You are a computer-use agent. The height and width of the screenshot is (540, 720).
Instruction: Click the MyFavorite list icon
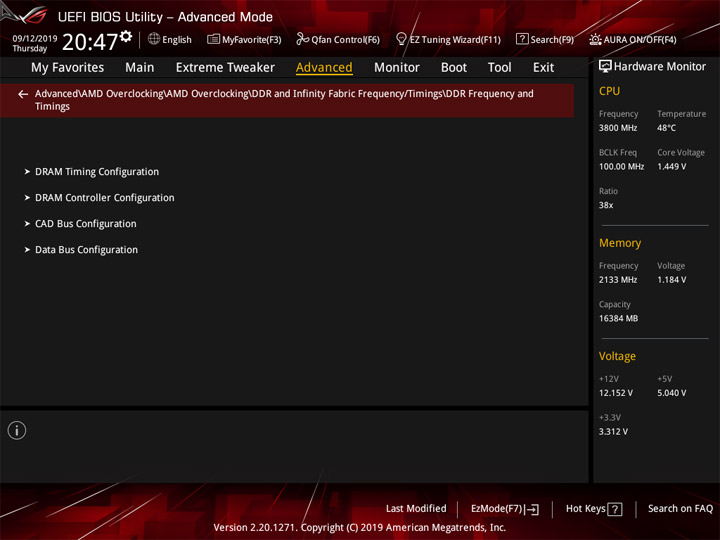tap(213, 39)
